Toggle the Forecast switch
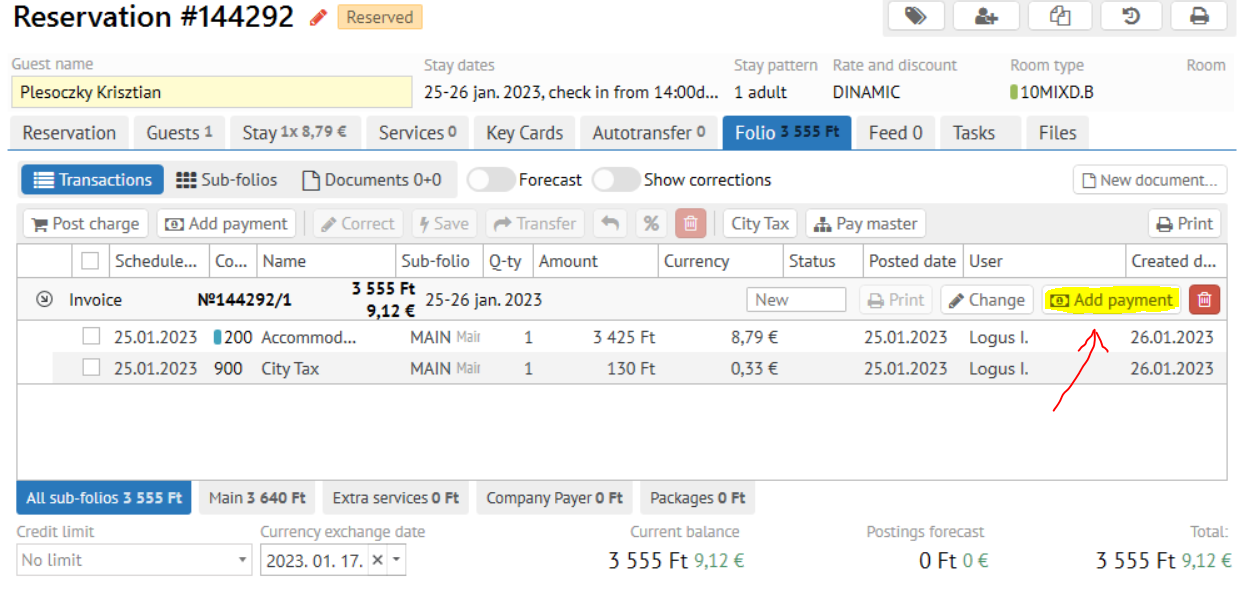This screenshot has height=597, width=1244. (490, 180)
